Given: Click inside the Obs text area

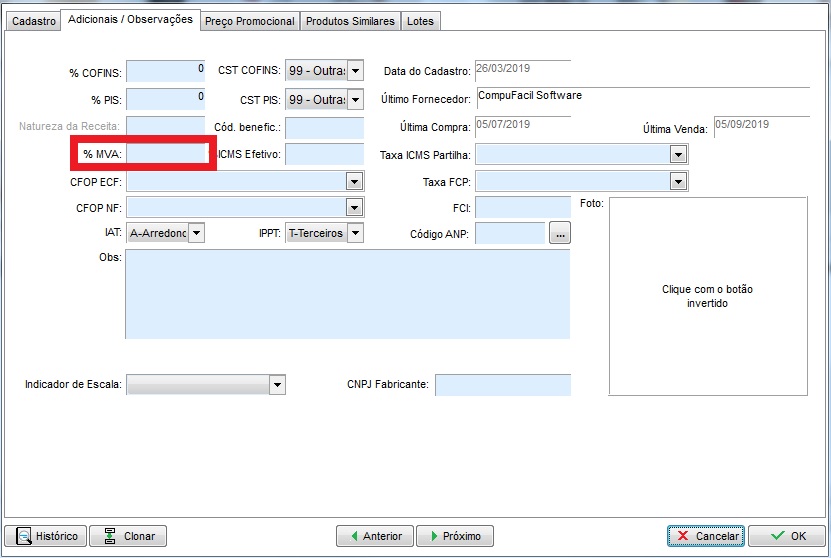Looking at the screenshot, I should [347, 294].
